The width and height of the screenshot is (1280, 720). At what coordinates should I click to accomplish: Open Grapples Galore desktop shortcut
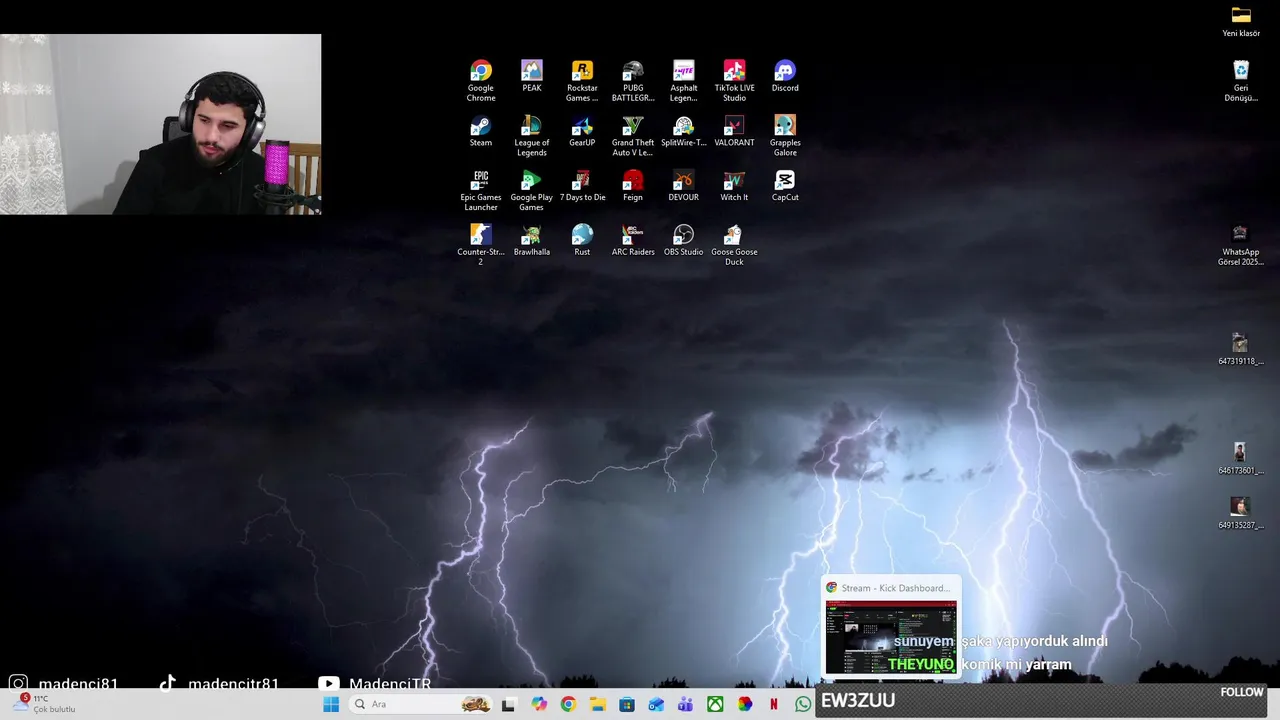tap(785, 136)
